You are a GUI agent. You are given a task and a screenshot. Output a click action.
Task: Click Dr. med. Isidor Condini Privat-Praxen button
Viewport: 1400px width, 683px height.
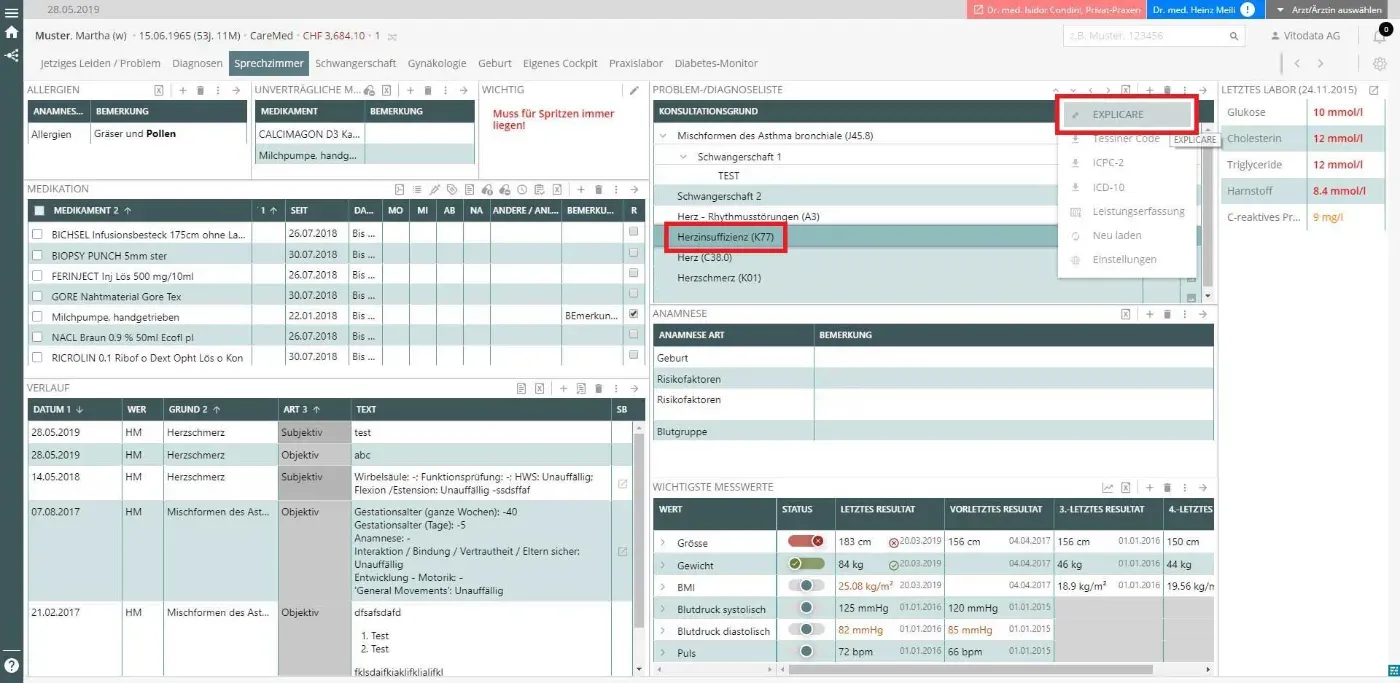[1057, 9]
